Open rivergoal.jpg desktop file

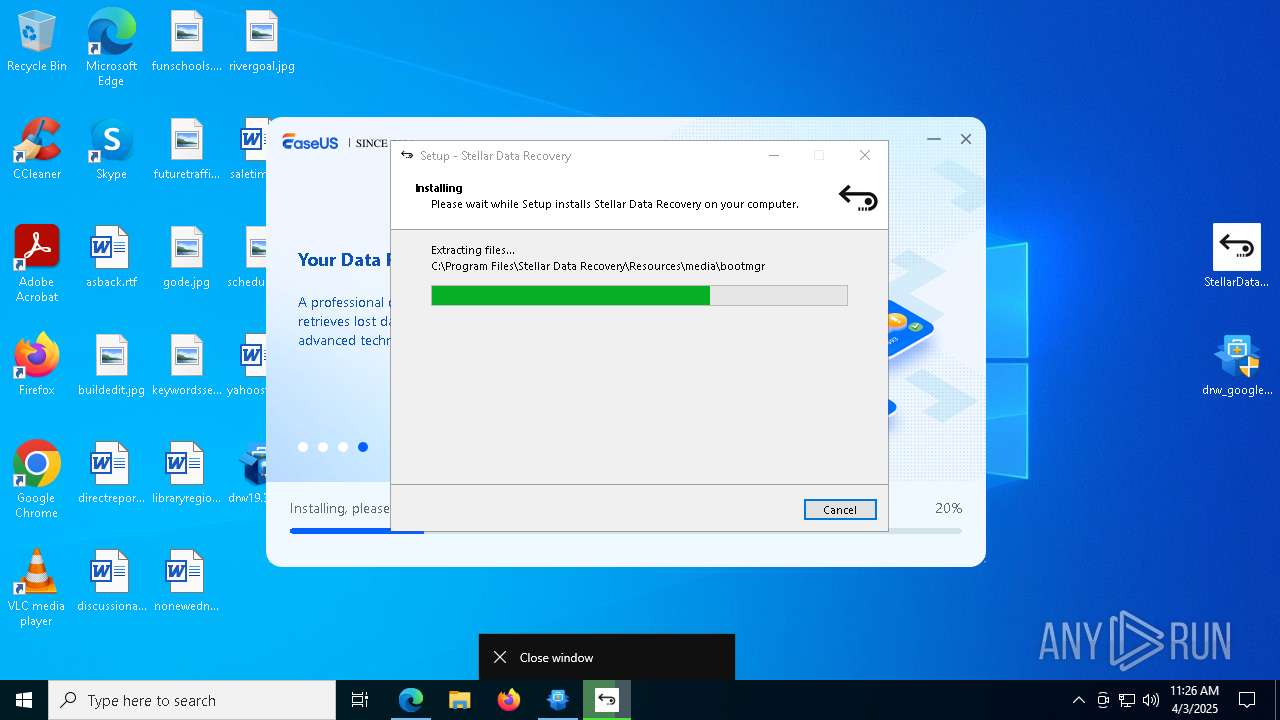[262, 42]
